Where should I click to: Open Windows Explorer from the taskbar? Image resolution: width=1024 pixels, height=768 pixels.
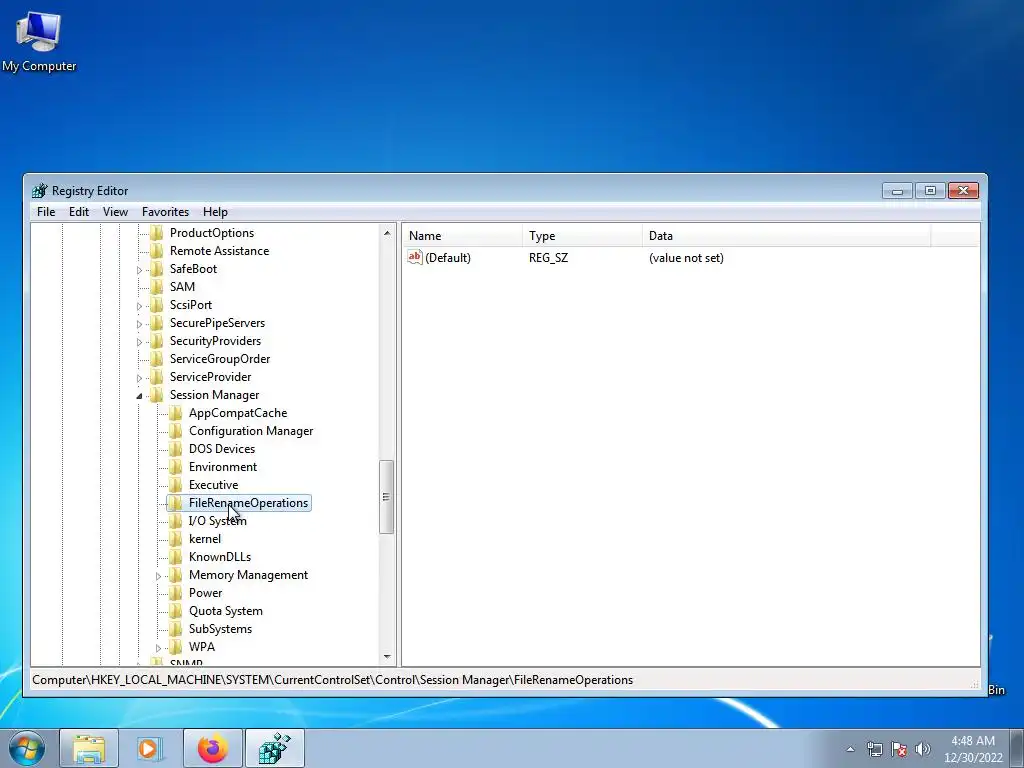pyautogui.click(x=89, y=748)
